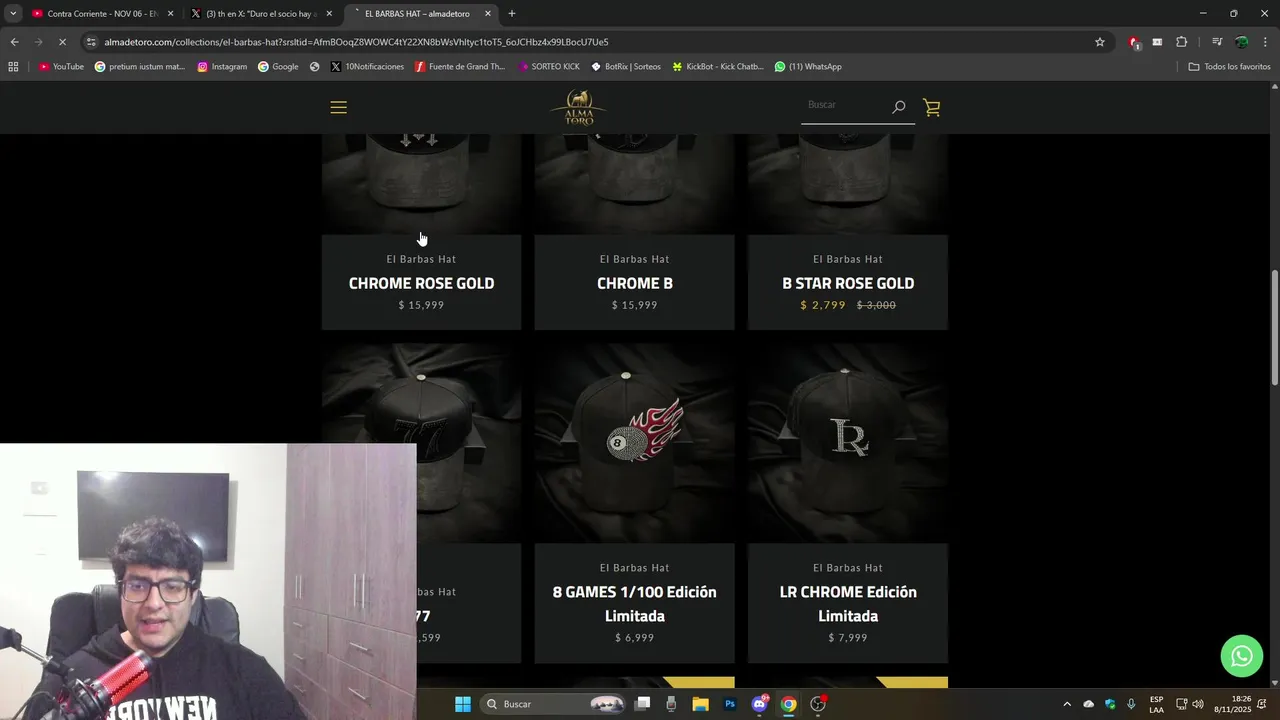Image resolution: width=1280 pixels, height=720 pixels.
Task: Open the Google bookmark
Action: tap(278, 67)
